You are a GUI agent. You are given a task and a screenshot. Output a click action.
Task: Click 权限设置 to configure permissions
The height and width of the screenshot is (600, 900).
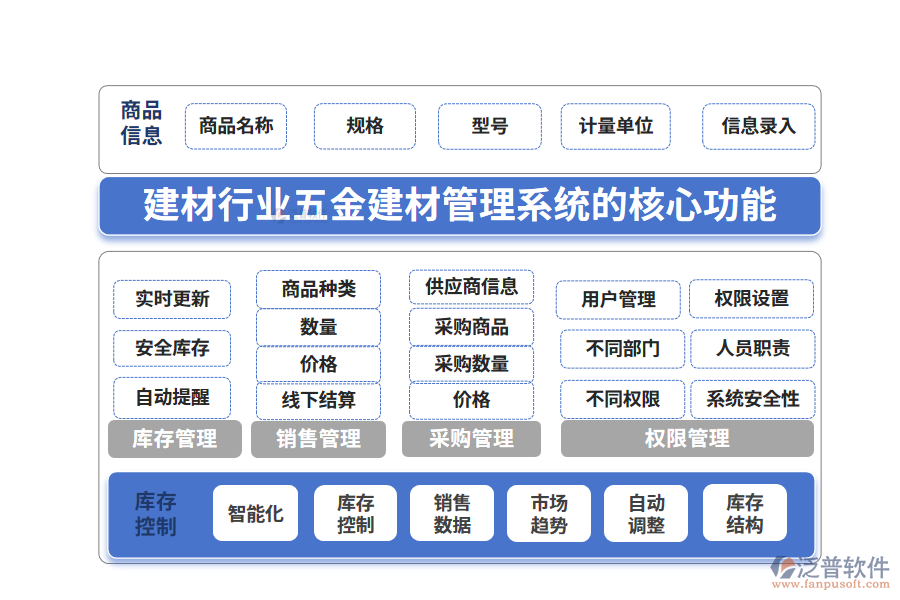point(752,299)
